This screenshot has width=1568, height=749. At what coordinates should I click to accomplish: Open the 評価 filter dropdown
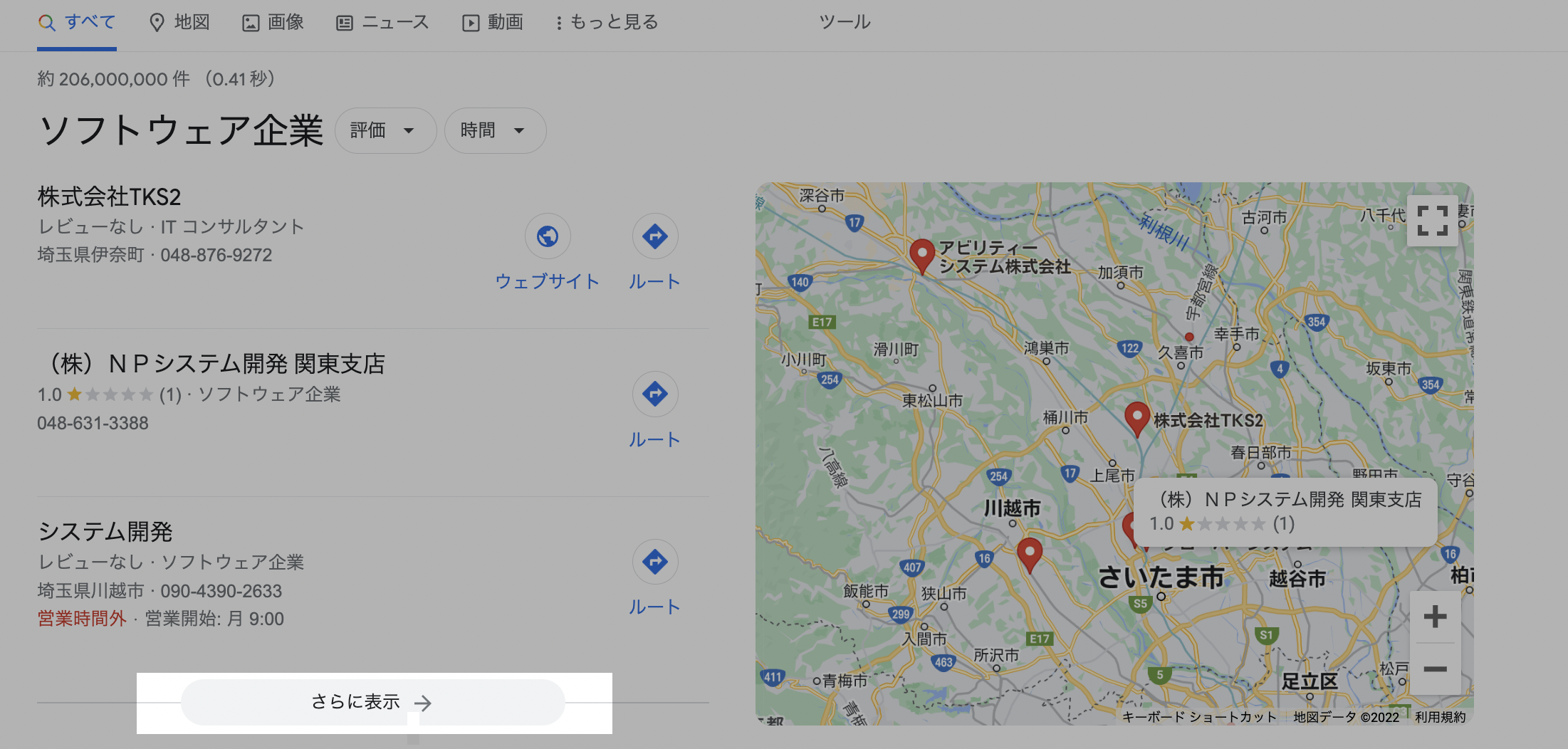click(x=385, y=130)
